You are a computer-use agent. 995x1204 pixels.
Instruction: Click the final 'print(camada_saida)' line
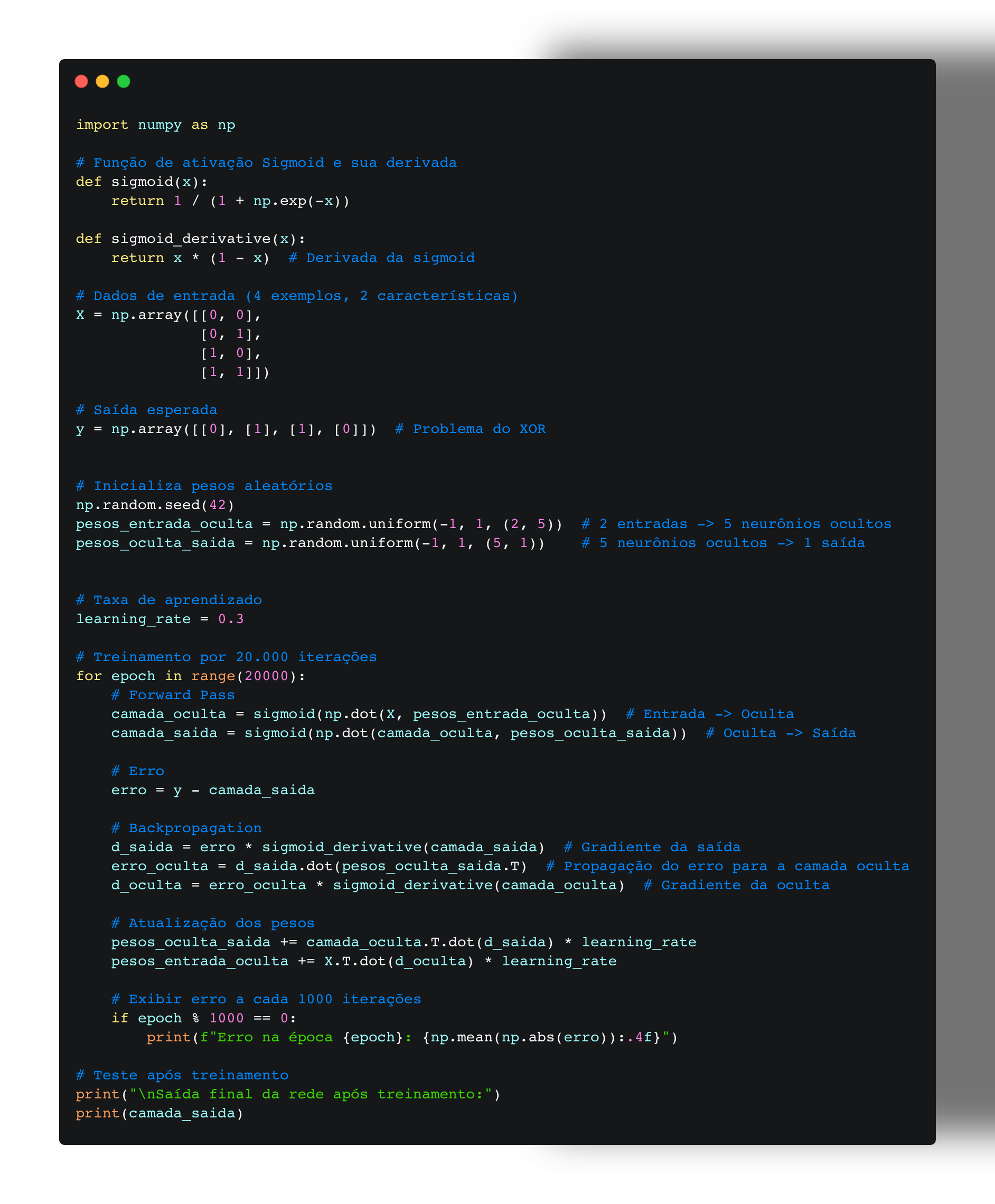pos(159,1114)
